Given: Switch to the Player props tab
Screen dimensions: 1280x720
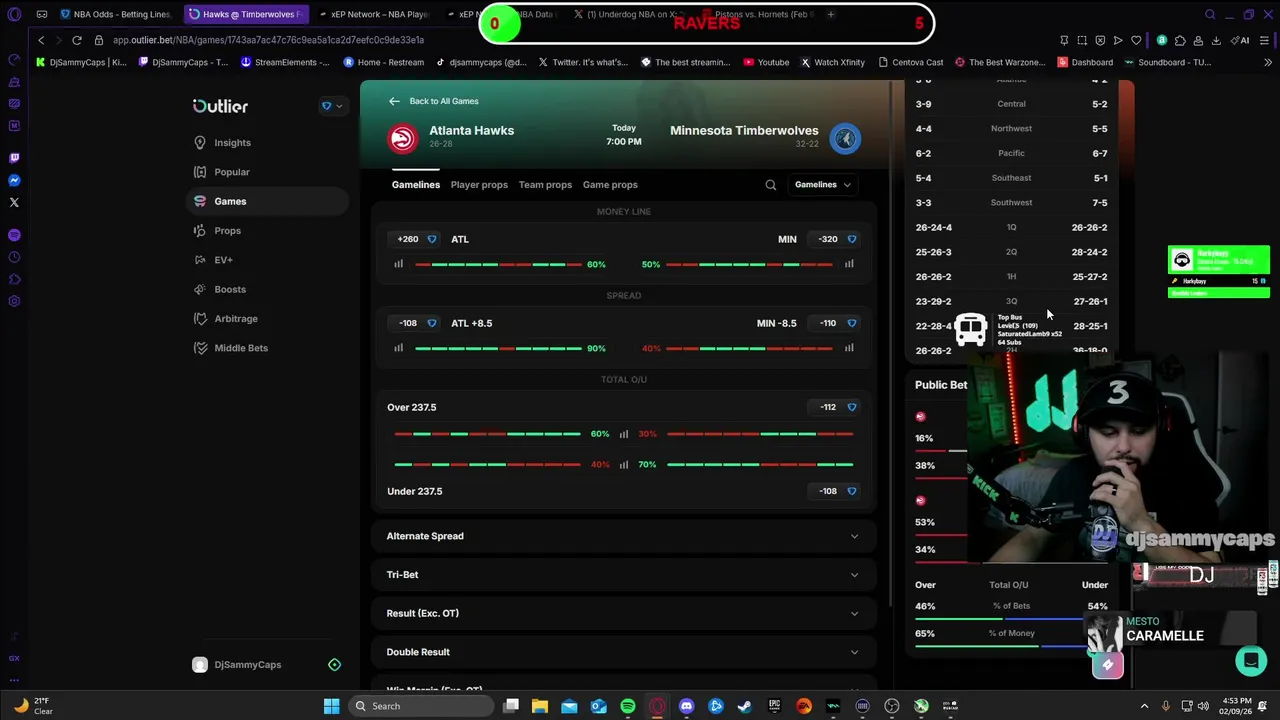Looking at the screenshot, I should click(x=479, y=185).
